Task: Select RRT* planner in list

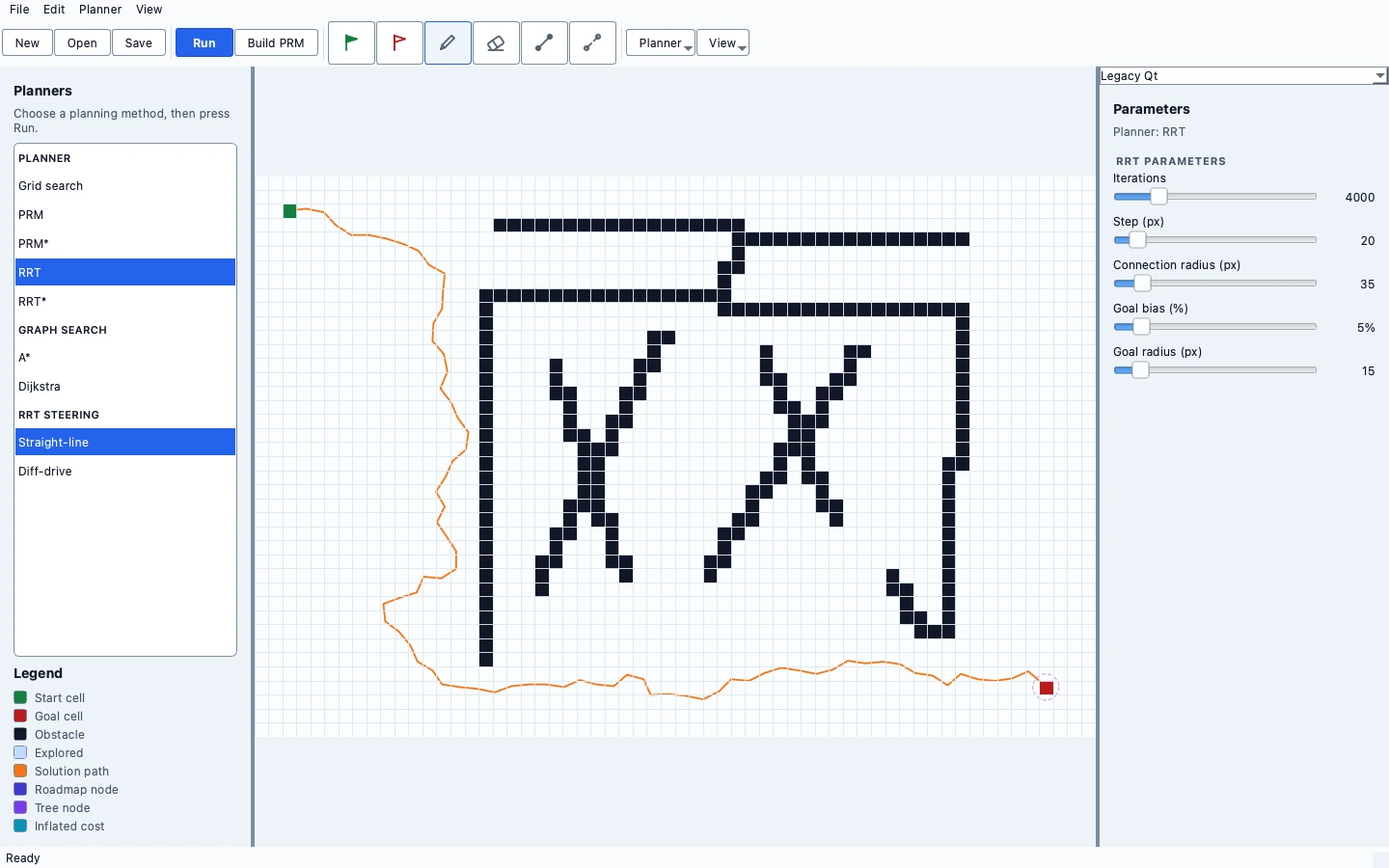Action: coord(125,302)
